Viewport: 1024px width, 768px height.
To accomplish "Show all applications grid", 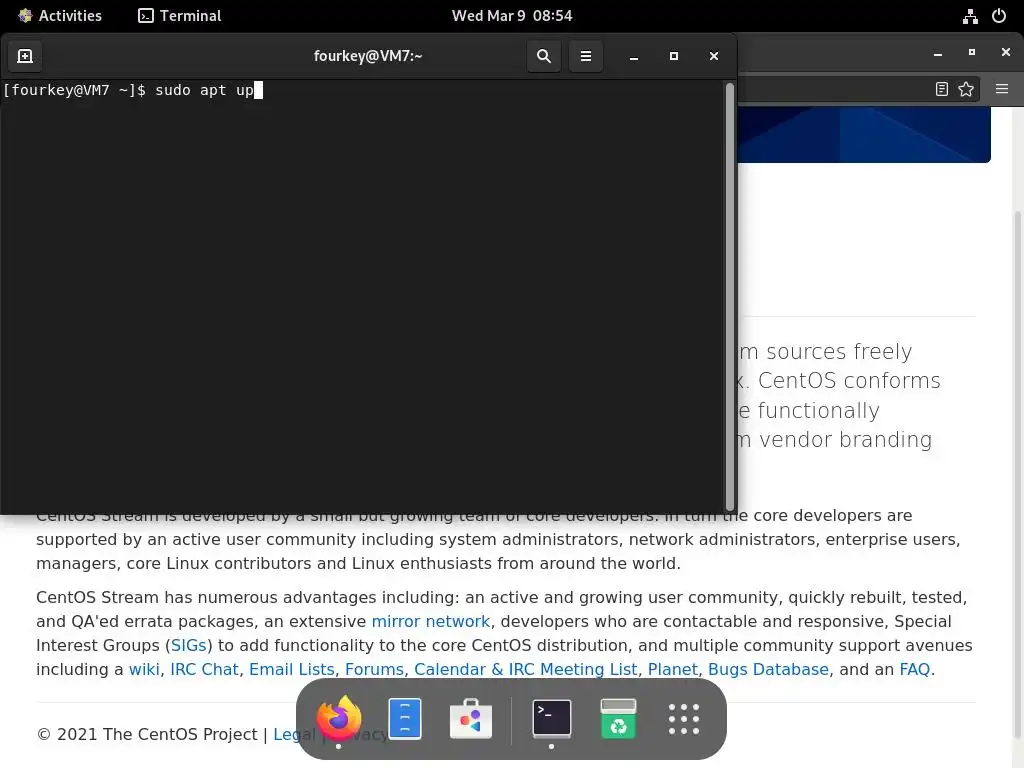I will pos(684,719).
